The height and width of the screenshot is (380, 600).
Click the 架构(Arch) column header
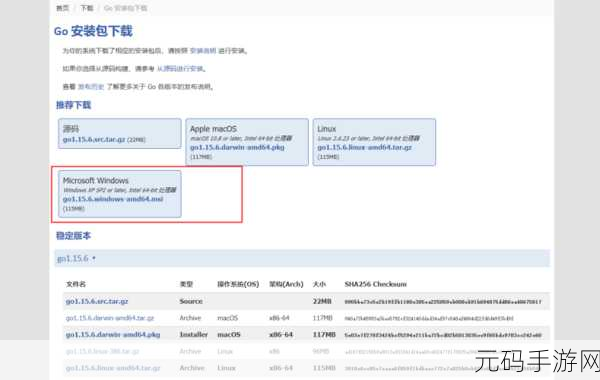[x=286, y=284]
